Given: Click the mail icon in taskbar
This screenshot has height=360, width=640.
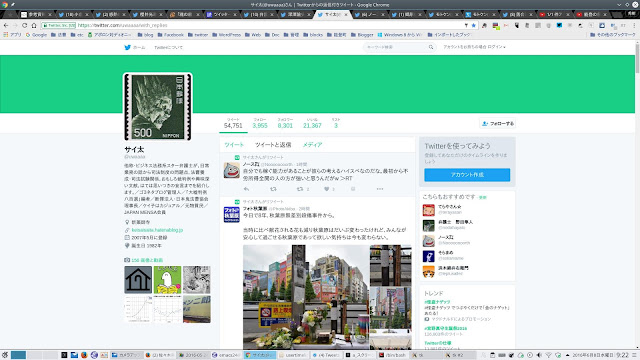Looking at the screenshot, I should (74, 355).
